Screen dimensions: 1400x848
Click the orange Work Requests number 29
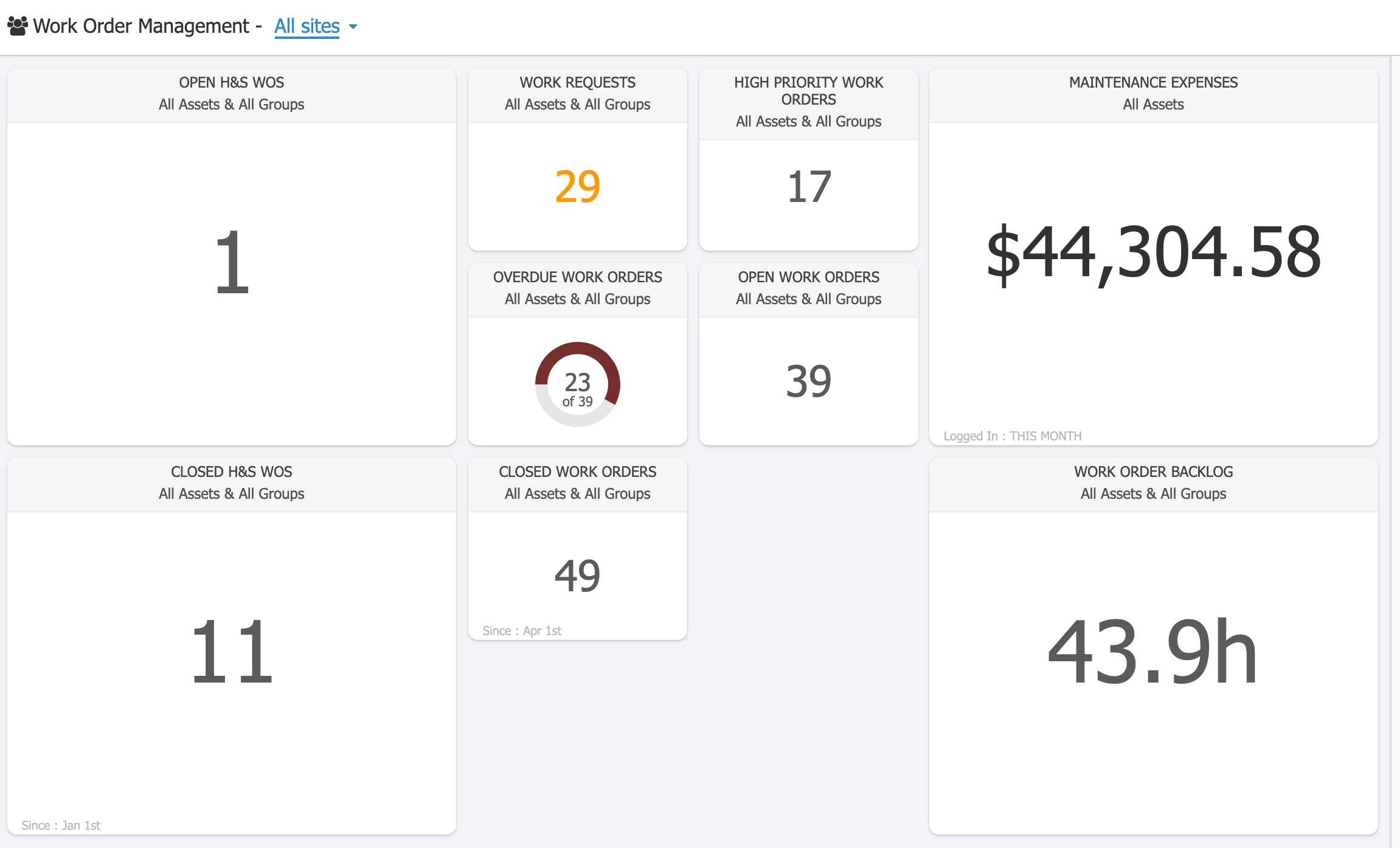click(x=577, y=186)
